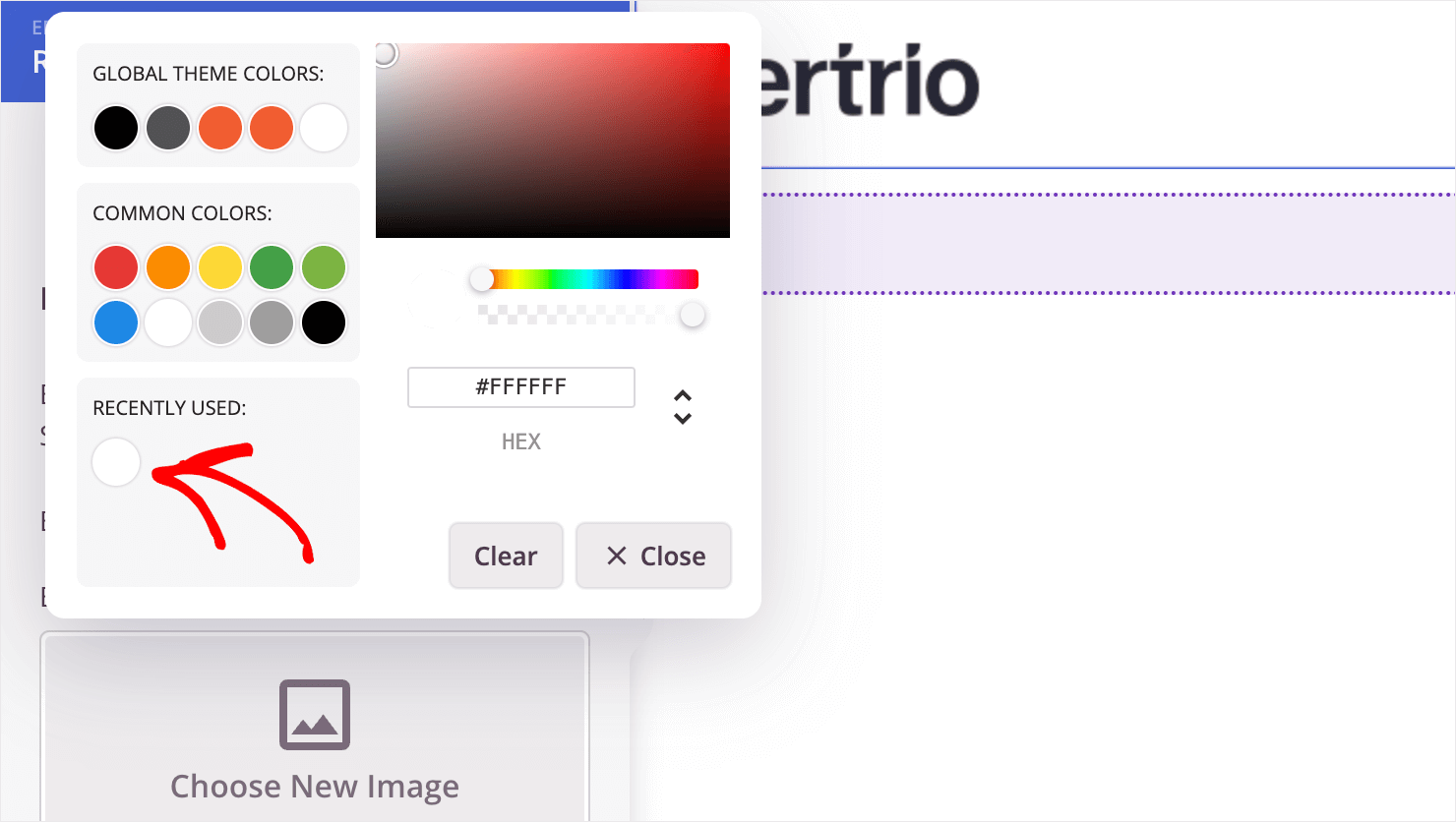The image size is (1456, 822).
Task: Select the white global theme color swatch
Action: pos(324,128)
